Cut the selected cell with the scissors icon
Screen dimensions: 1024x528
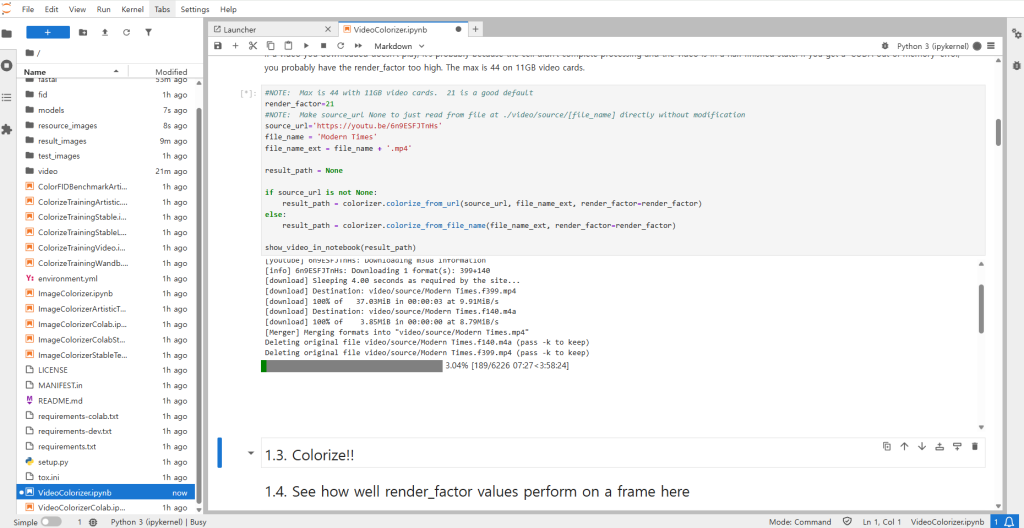click(253, 46)
